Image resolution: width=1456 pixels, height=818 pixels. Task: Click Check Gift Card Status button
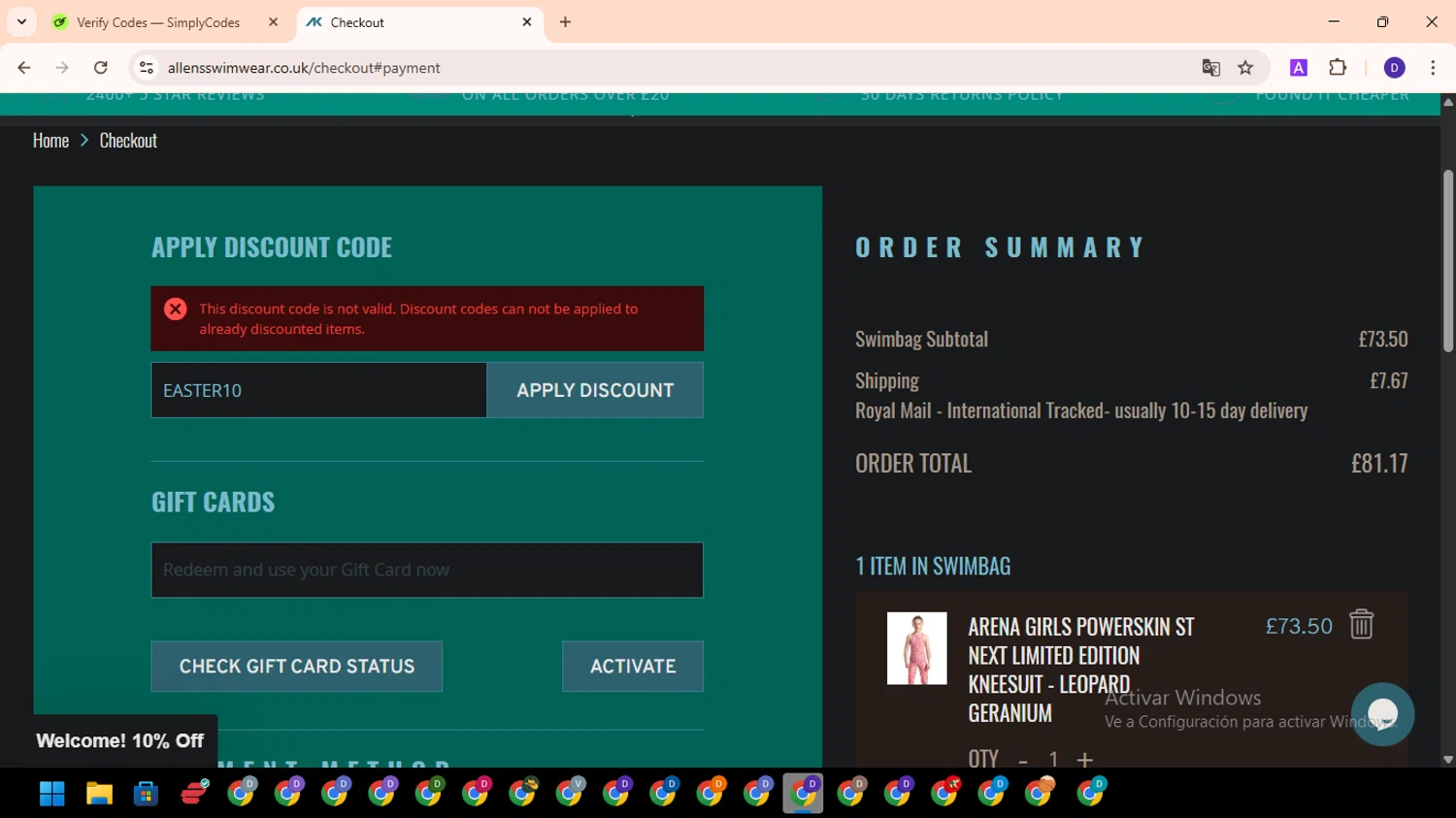(297, 667)
